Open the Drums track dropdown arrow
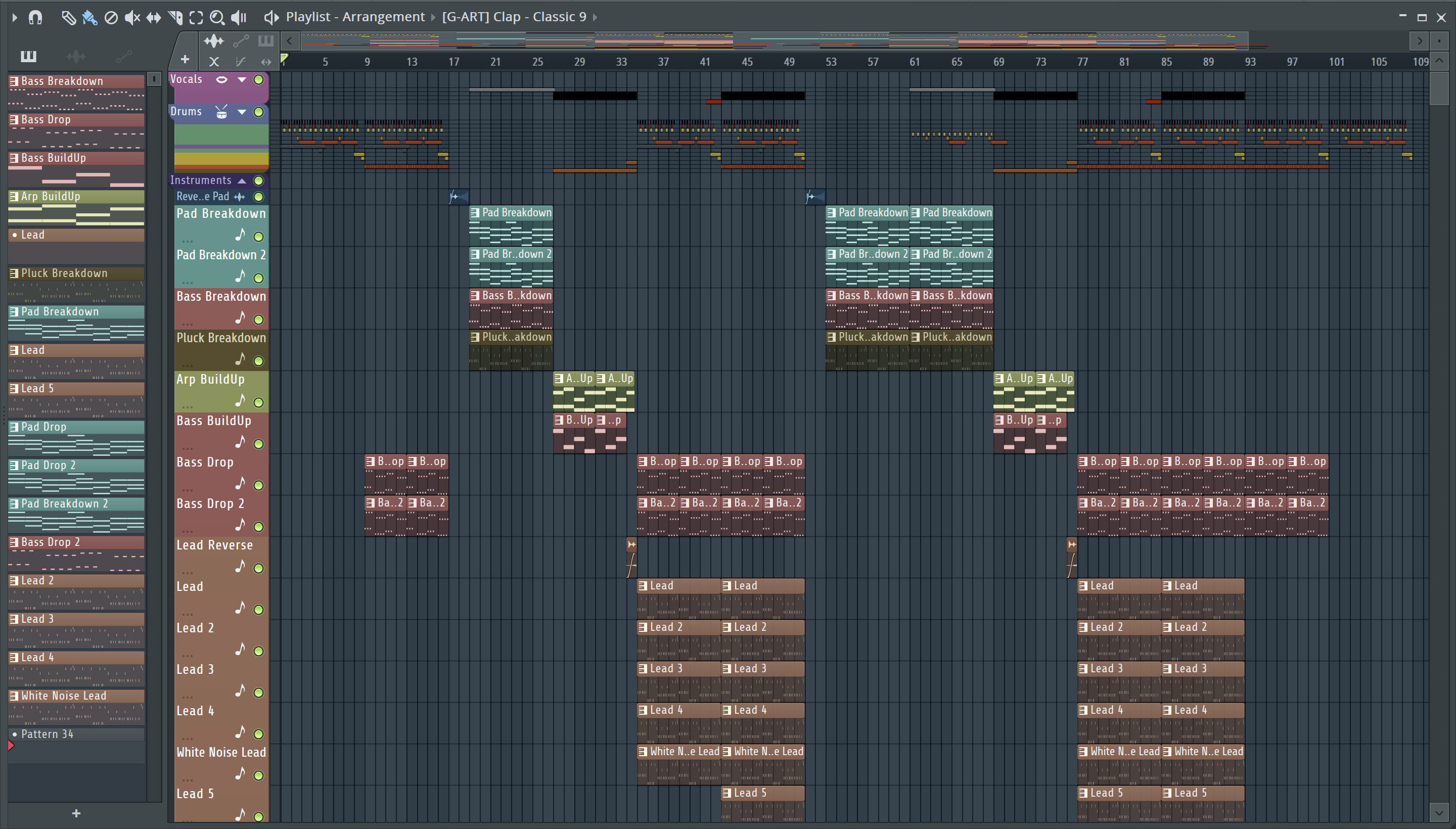Screen dimensions: 1456x829 tap(242, 112)
